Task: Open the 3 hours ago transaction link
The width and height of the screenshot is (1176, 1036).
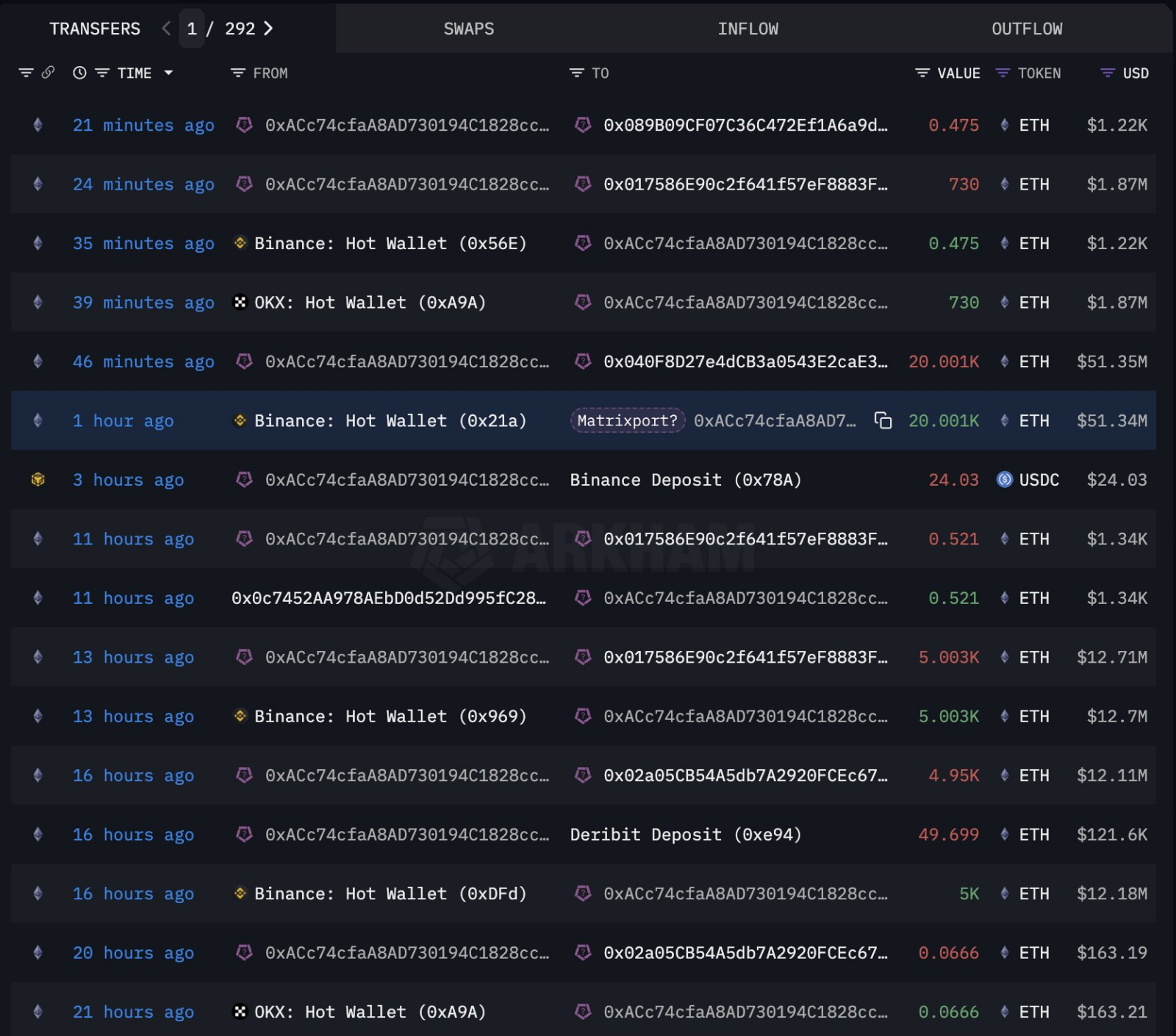Action: click(128, 480)
